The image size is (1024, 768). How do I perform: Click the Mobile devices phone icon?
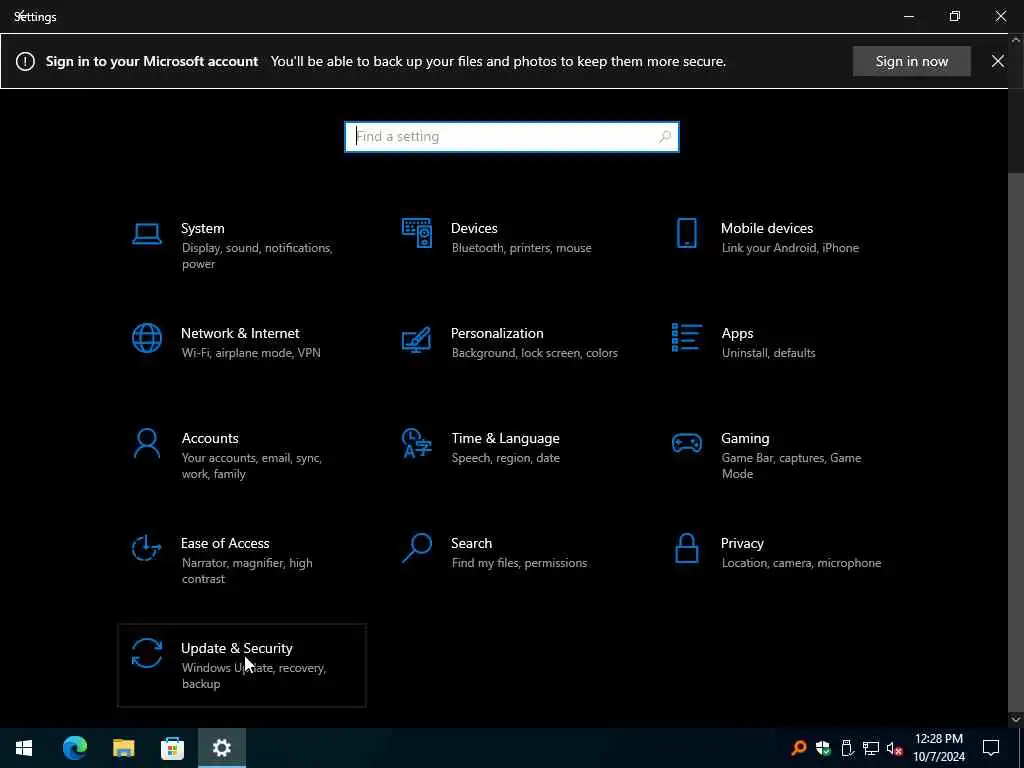686,233
